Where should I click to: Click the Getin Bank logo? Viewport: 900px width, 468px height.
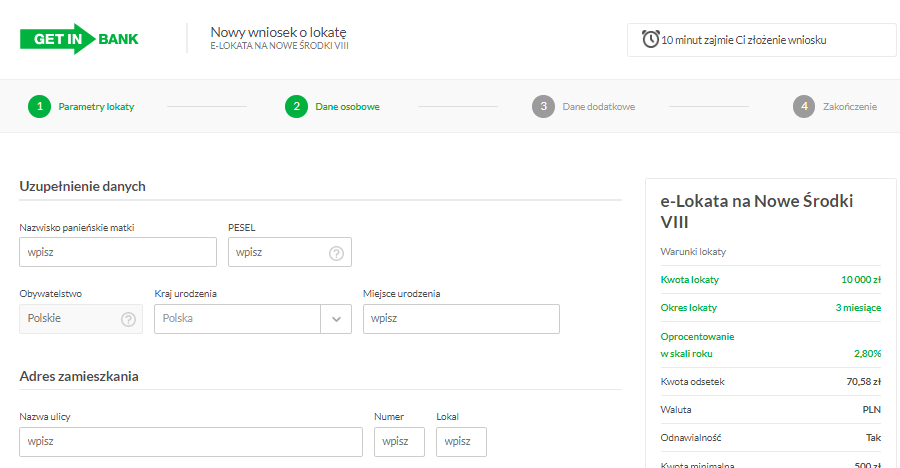tap(79, 39)
